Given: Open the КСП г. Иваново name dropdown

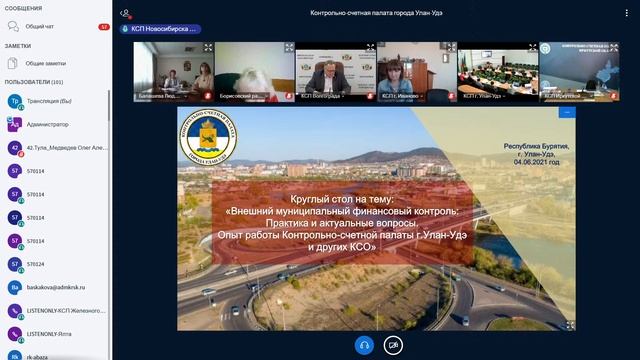Looking at the screenshot, I should coord(402,96).
